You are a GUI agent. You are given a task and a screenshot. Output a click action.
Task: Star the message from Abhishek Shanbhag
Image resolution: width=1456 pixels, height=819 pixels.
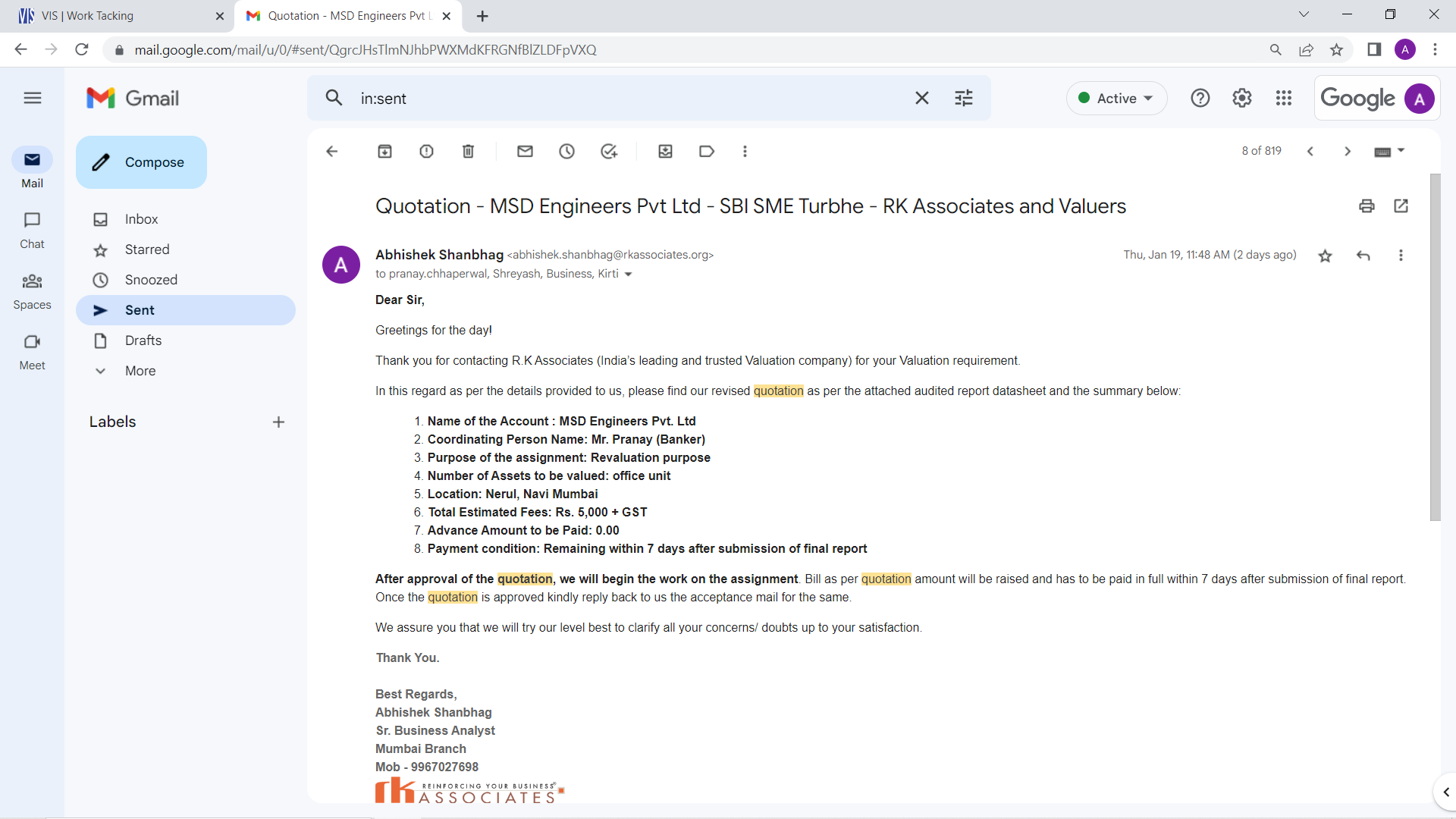point(1325,256)
